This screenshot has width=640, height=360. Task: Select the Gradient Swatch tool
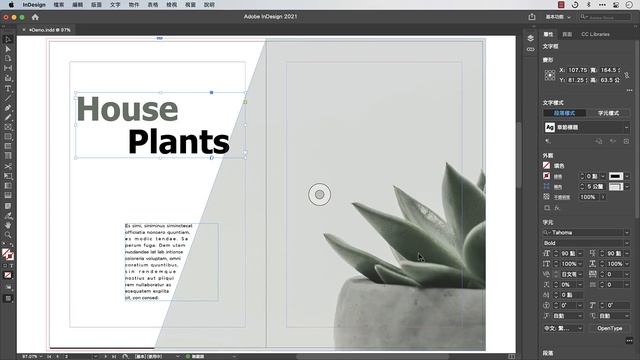(x=8, y=186)
